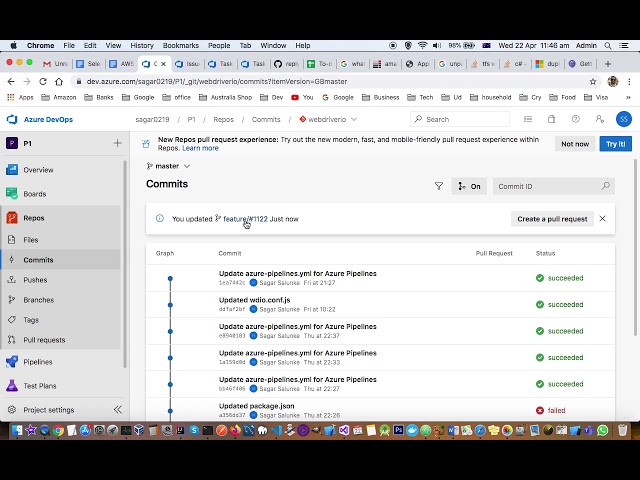640x480 pixels.
Task: Close the active Azure DevOps tab
Action: coord(163,64)
